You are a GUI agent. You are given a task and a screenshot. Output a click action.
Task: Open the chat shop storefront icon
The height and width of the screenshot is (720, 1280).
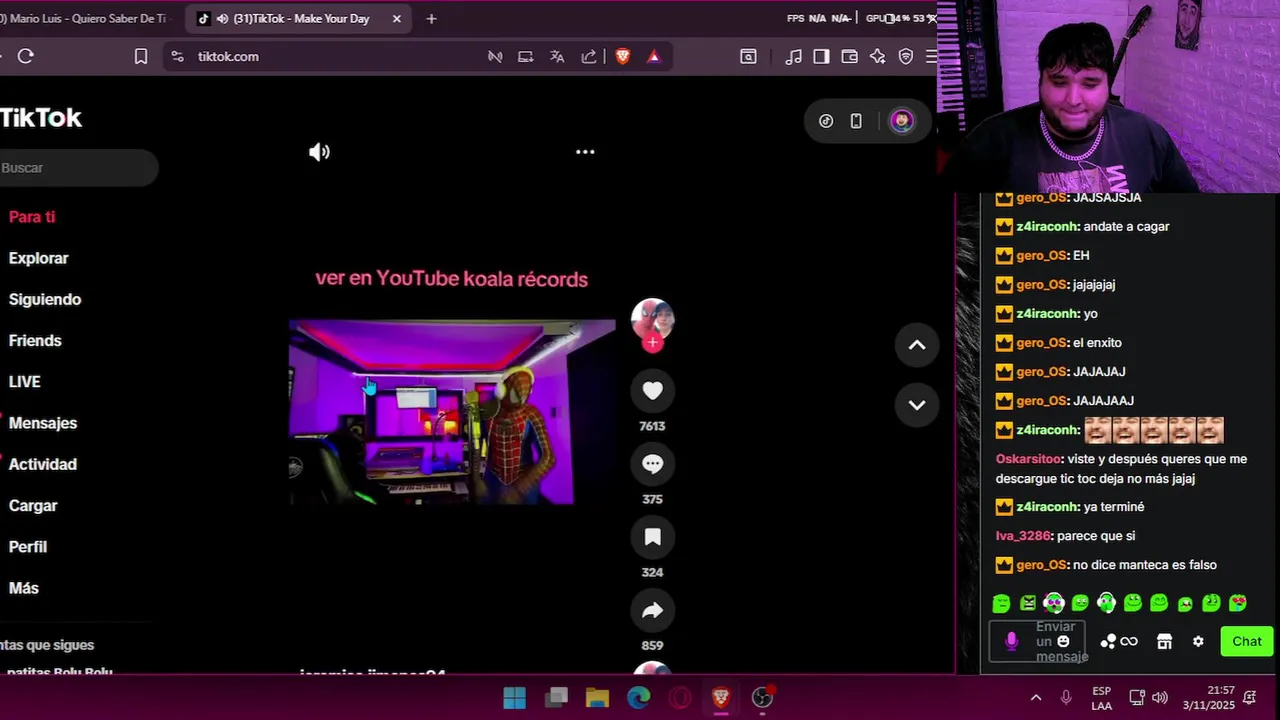[1164, 642]
